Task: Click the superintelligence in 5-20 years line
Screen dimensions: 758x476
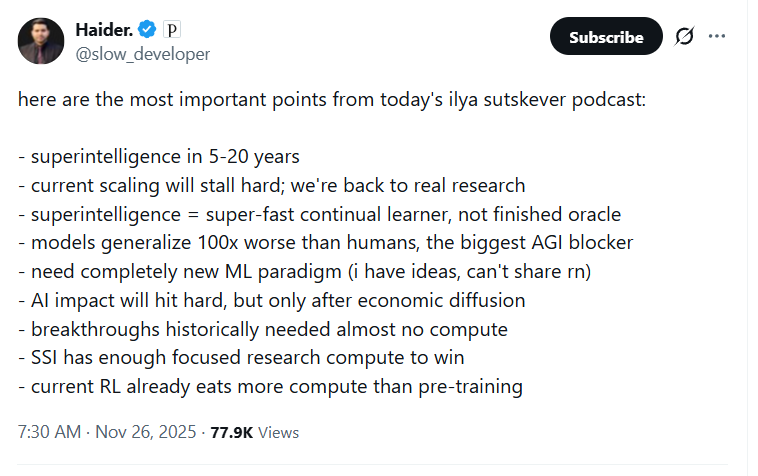Action: click(x=159, y=157)
